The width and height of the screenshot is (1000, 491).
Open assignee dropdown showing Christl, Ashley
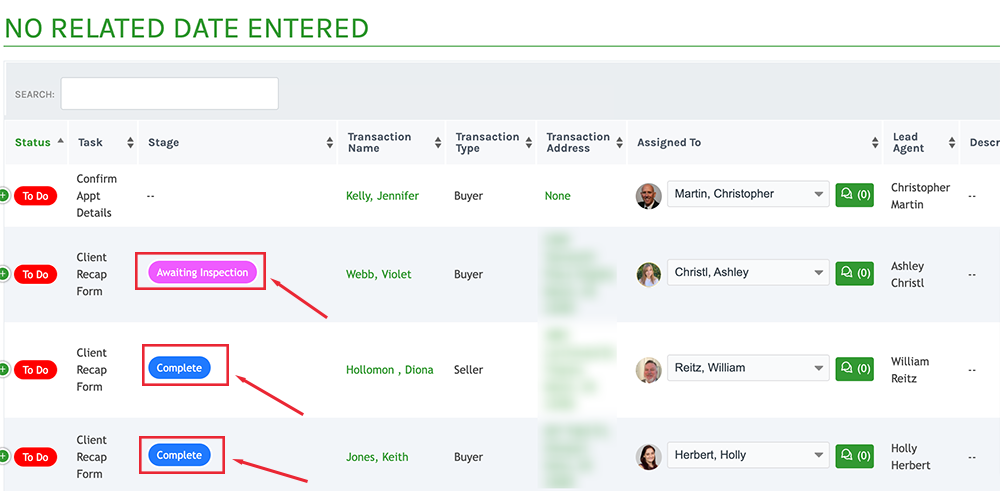748,272
